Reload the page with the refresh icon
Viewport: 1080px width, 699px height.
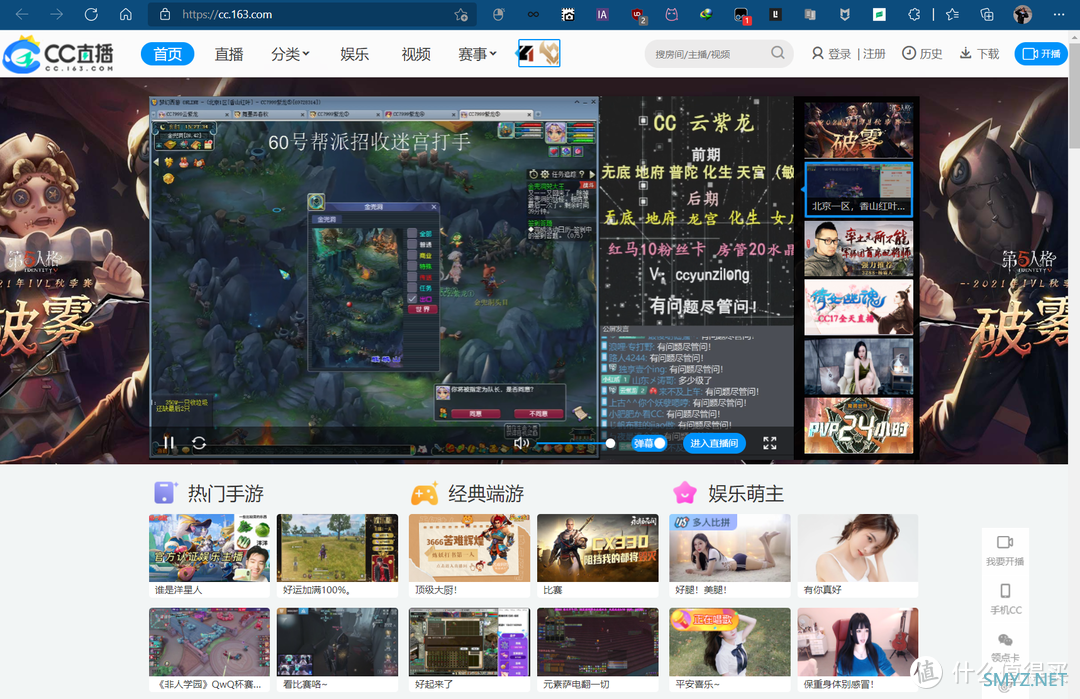(x=91, y=14)
